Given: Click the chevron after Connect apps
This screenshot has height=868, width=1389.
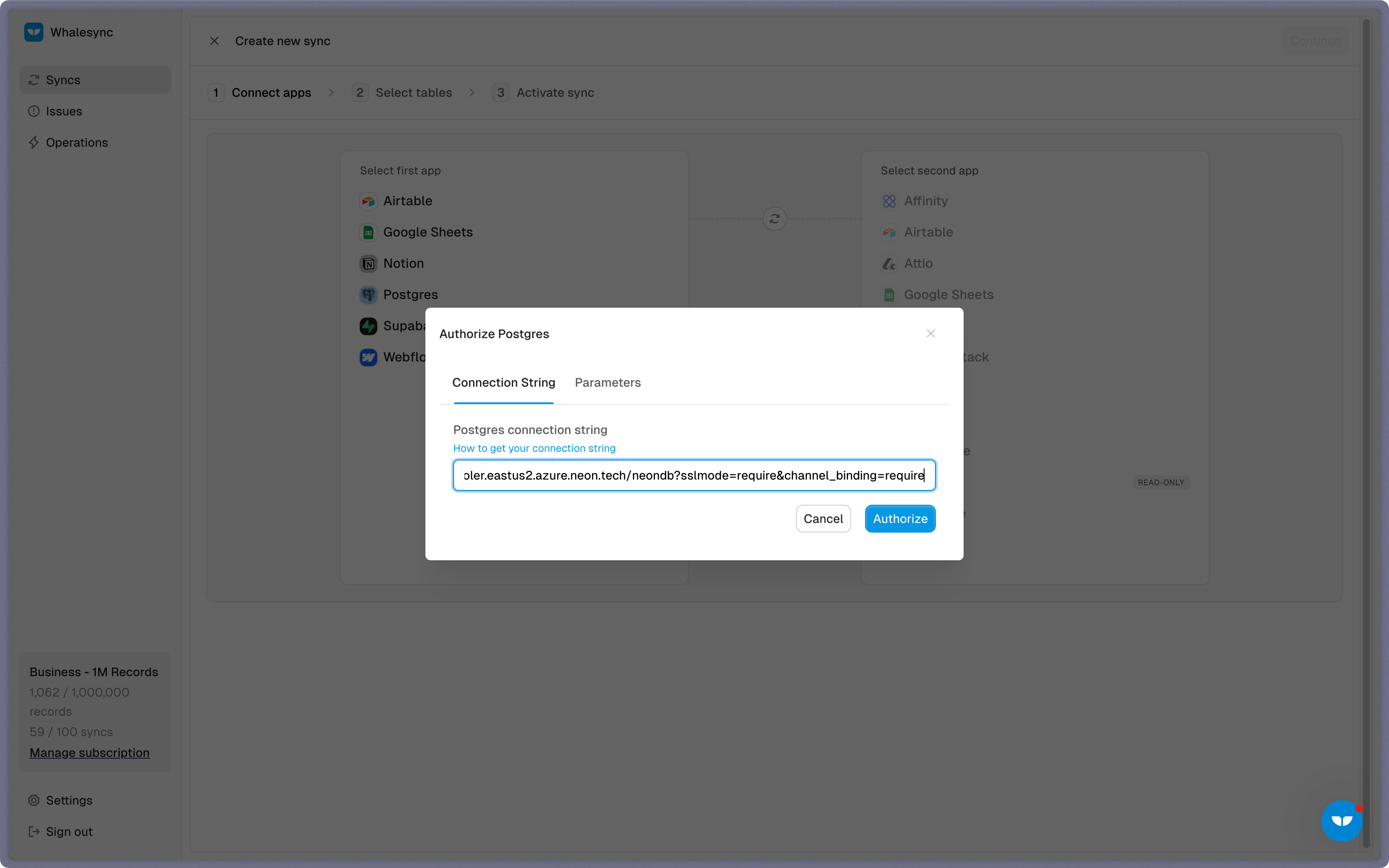Looking at the screenshot, I should pyautogui.click(x=331, y=92).
